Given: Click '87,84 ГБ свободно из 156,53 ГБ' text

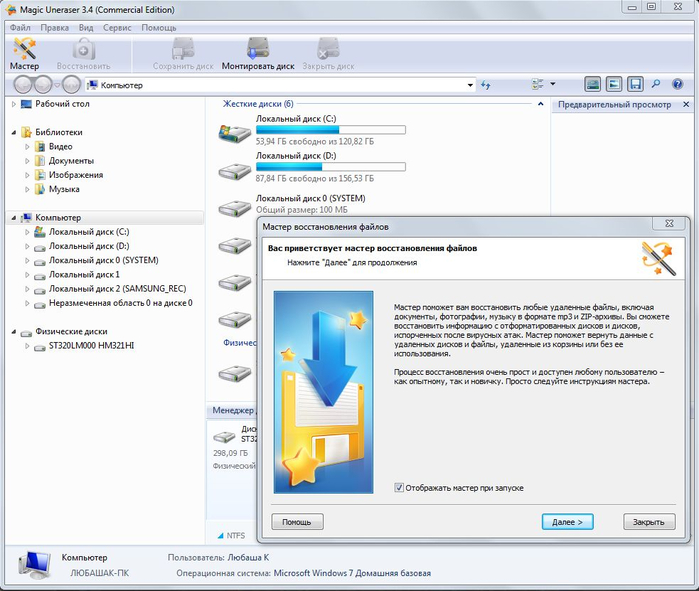Looking at the screenshot, I should click(315, 179).
